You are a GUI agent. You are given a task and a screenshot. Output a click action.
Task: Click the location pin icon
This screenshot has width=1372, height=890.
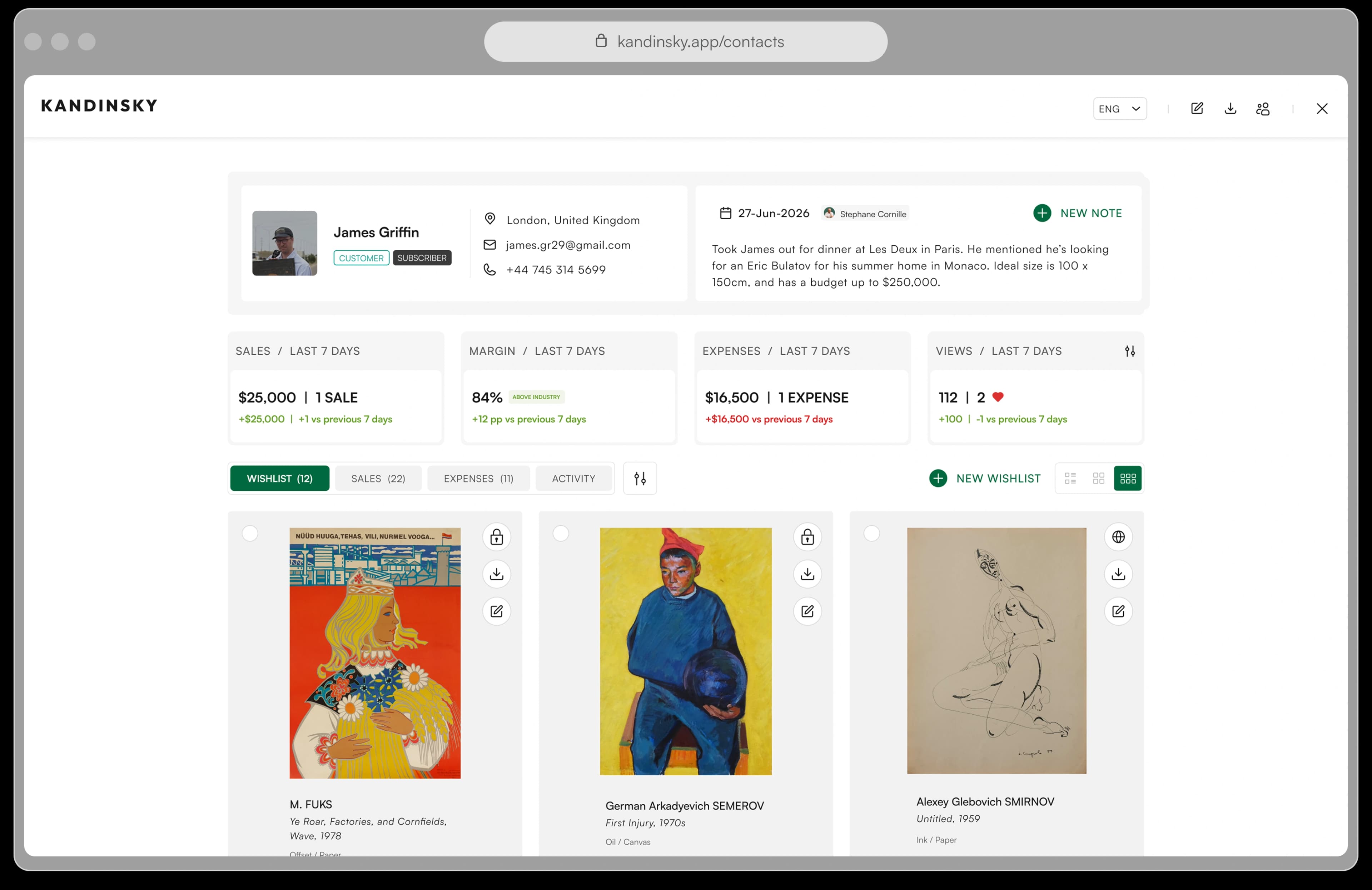(489, 219)
